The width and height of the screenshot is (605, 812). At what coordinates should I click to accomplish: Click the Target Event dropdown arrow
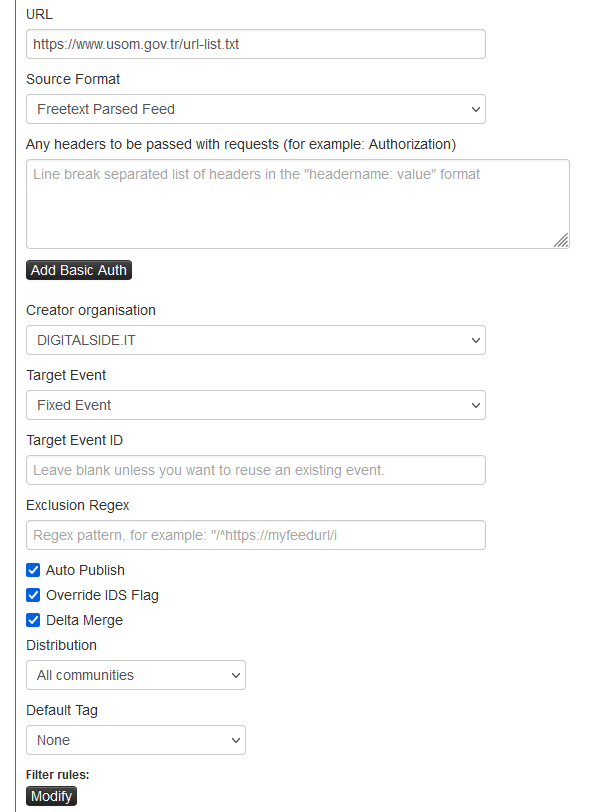[476, 405]
